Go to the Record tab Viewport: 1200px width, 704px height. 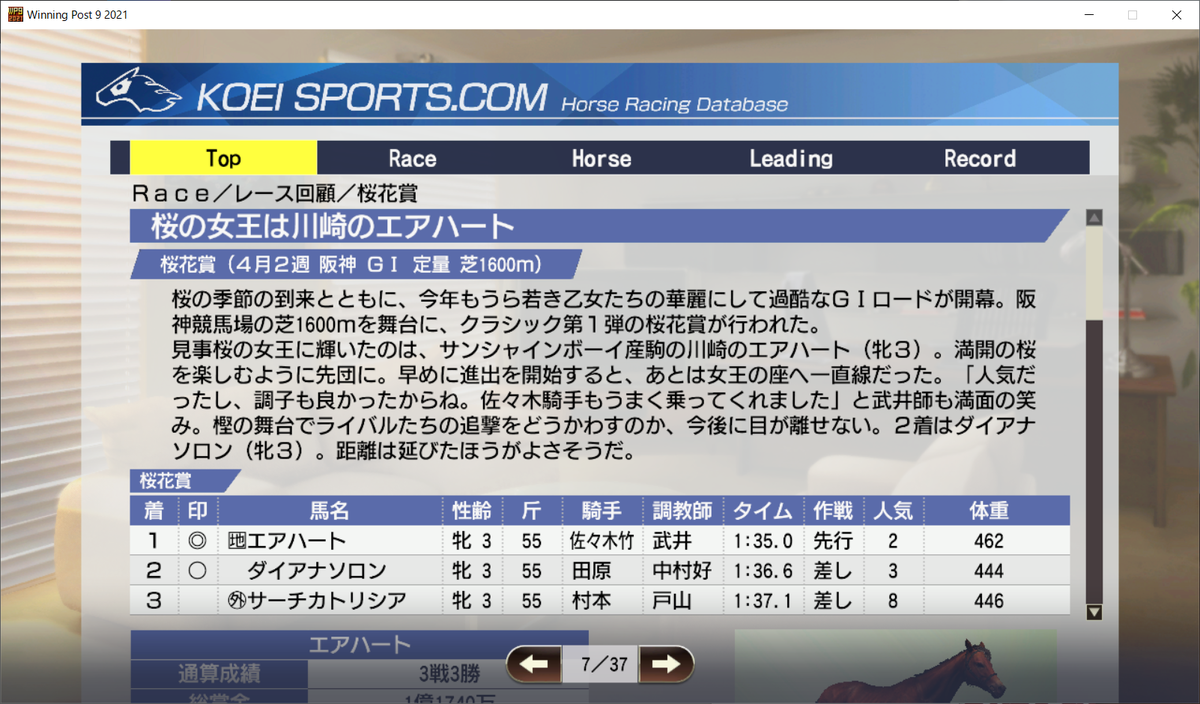coord(980,158)
